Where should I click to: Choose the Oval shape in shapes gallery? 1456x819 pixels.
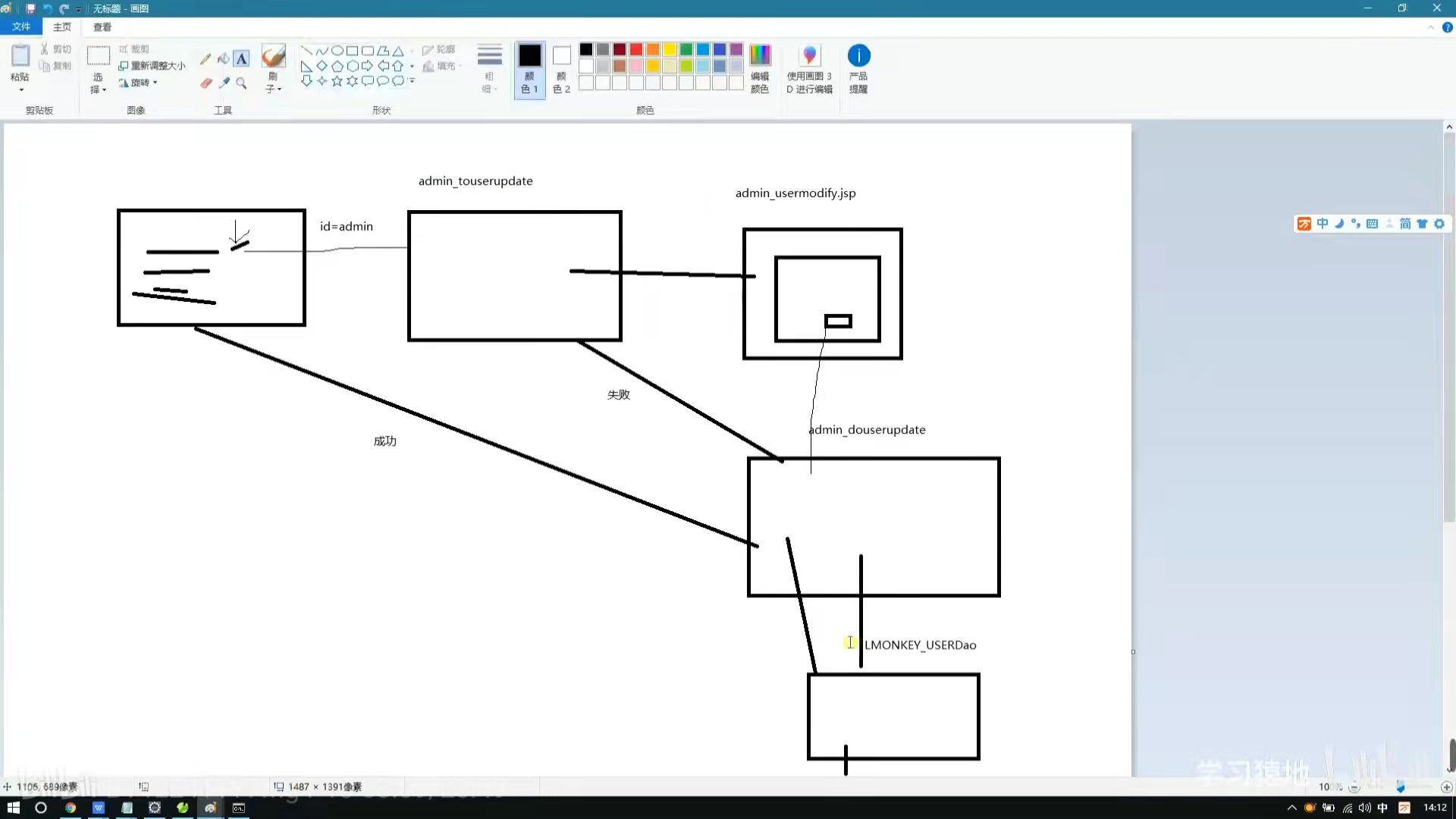337,51
